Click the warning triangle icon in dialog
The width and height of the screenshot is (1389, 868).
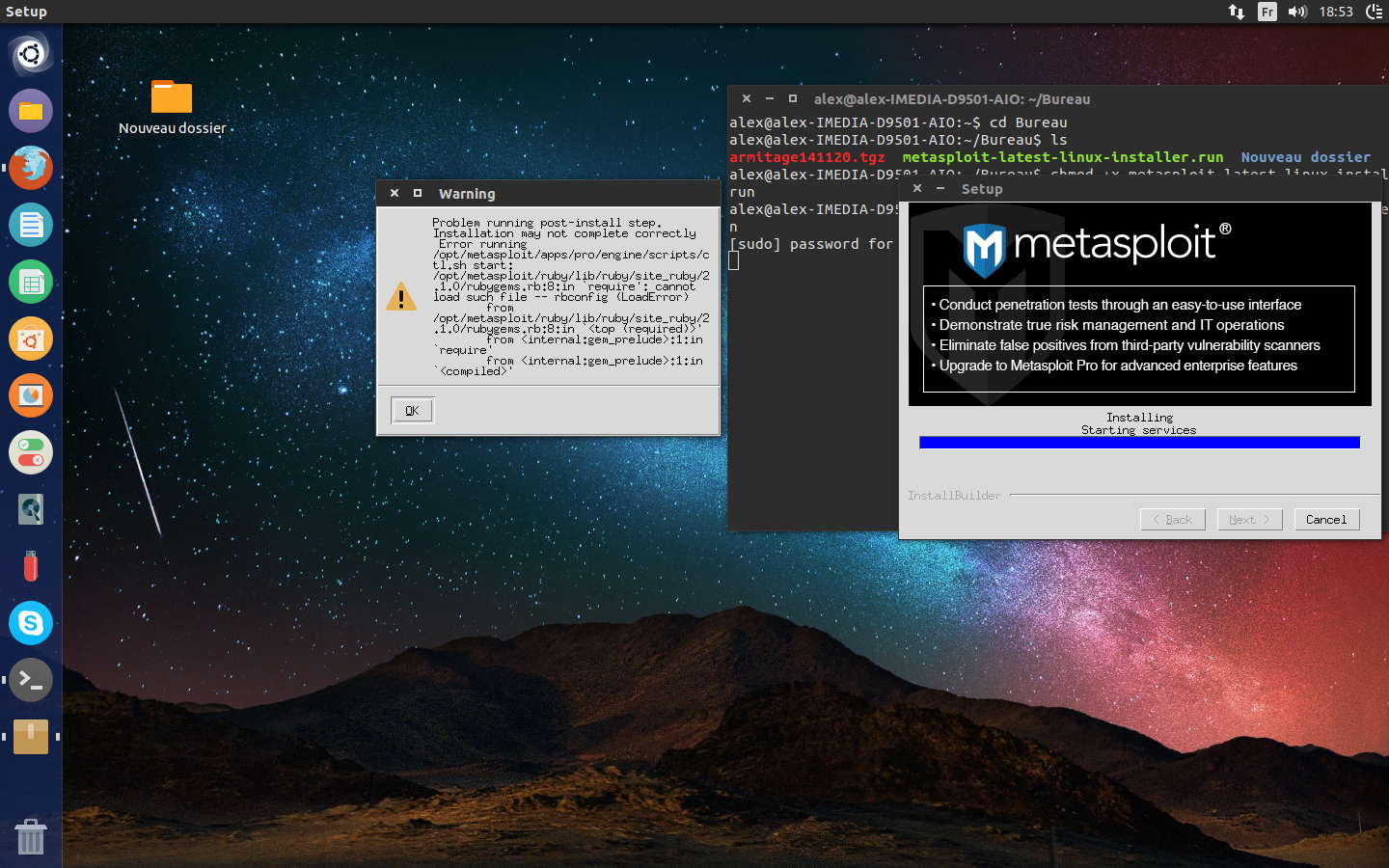click(x=401, y=296)
